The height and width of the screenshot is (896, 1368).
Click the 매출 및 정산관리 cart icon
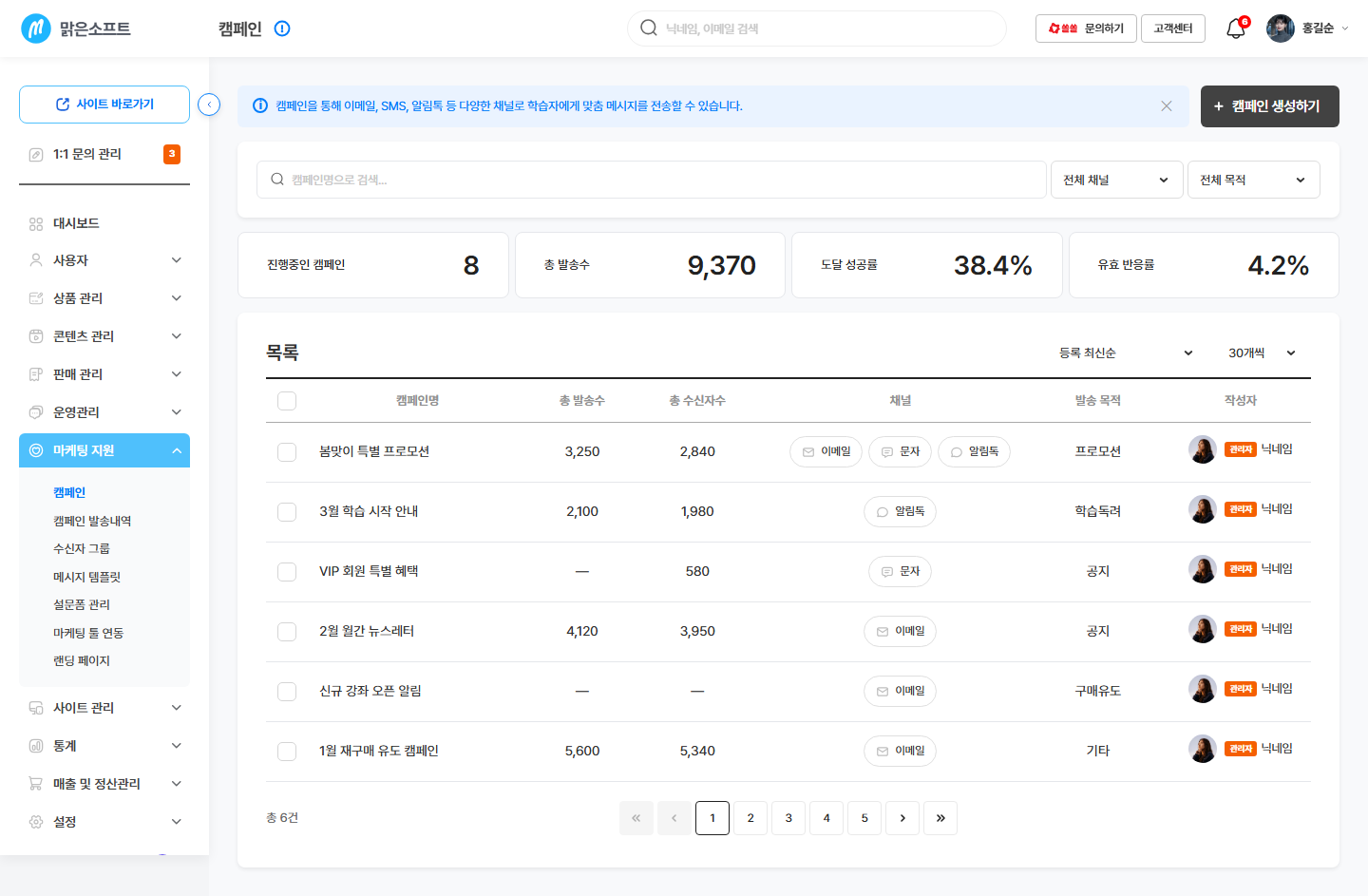click(36, 784)
